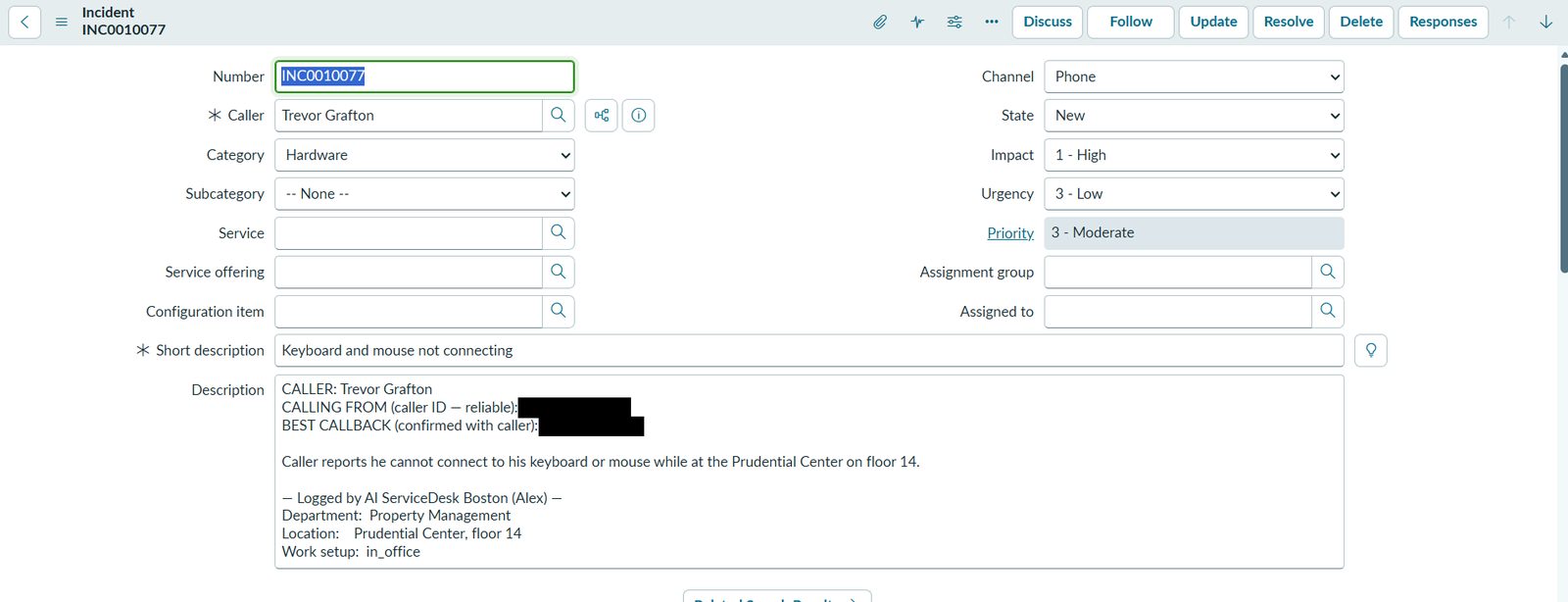The height and width of the screenshot is (602, 1568).
Task: Go back using the left chevron button
Action: [x=24, y=22]
